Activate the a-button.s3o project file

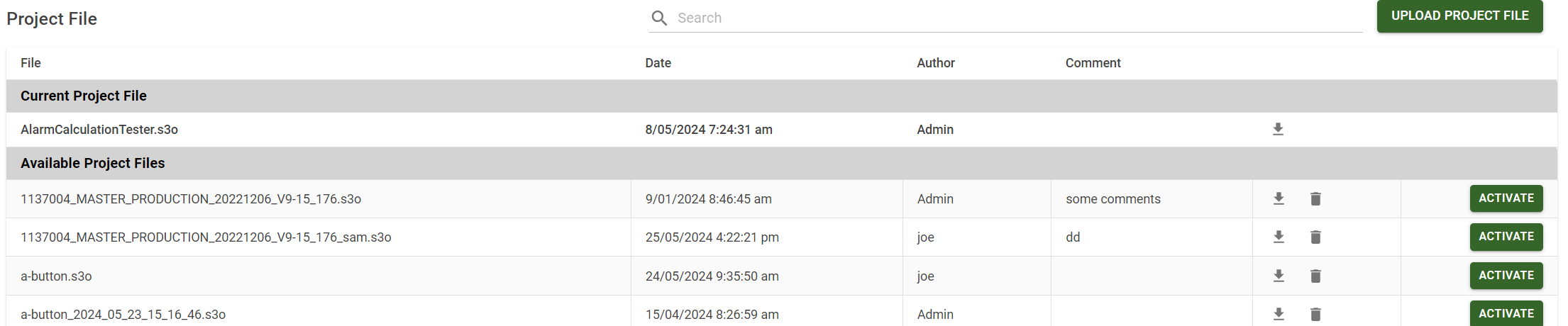point(1506,276)
